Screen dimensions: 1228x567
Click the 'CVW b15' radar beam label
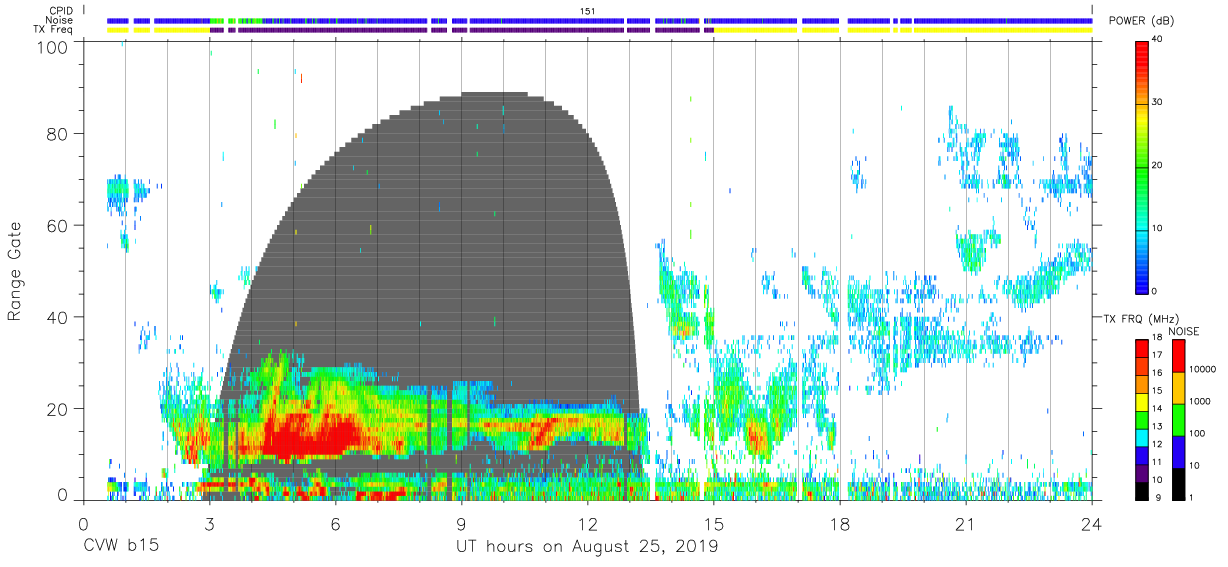pos(121,547)
